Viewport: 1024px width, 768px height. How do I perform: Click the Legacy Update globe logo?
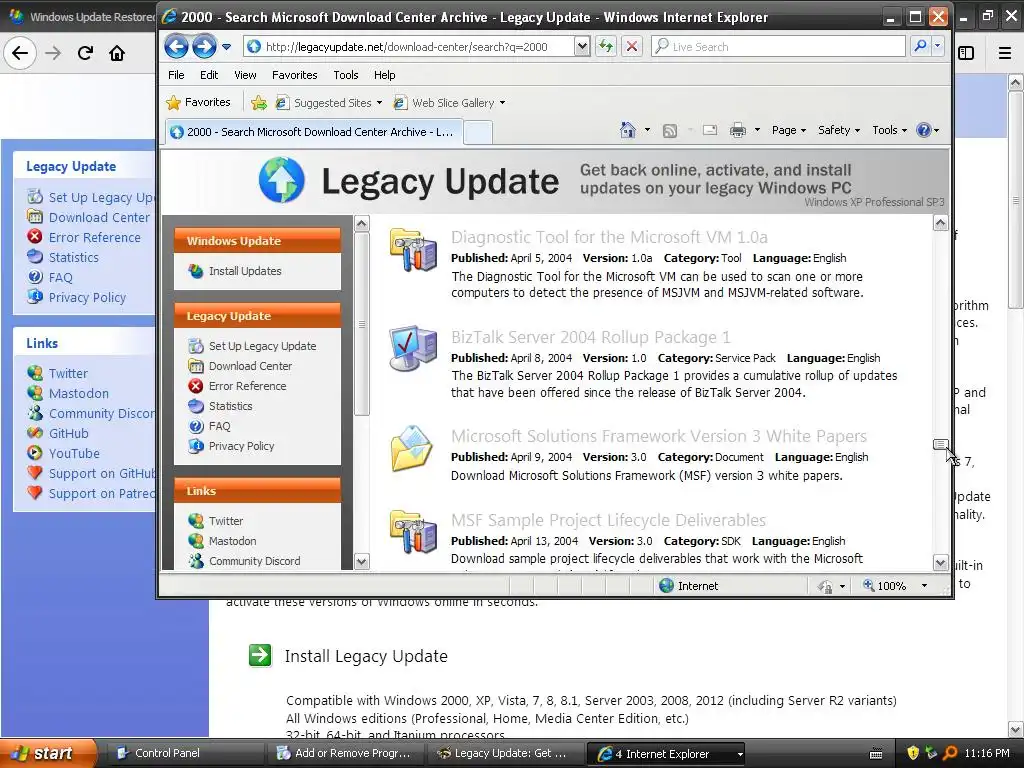coord(281,180)
